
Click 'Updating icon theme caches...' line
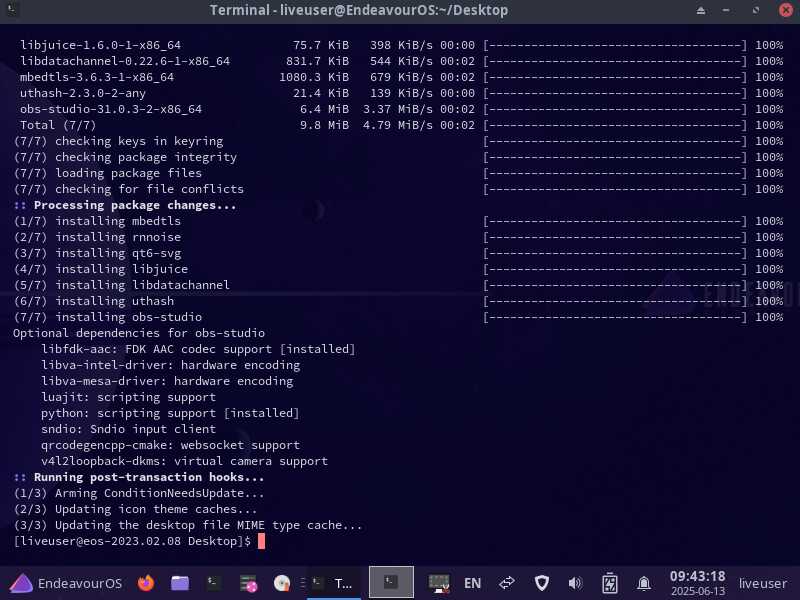[x=135, y=509]
